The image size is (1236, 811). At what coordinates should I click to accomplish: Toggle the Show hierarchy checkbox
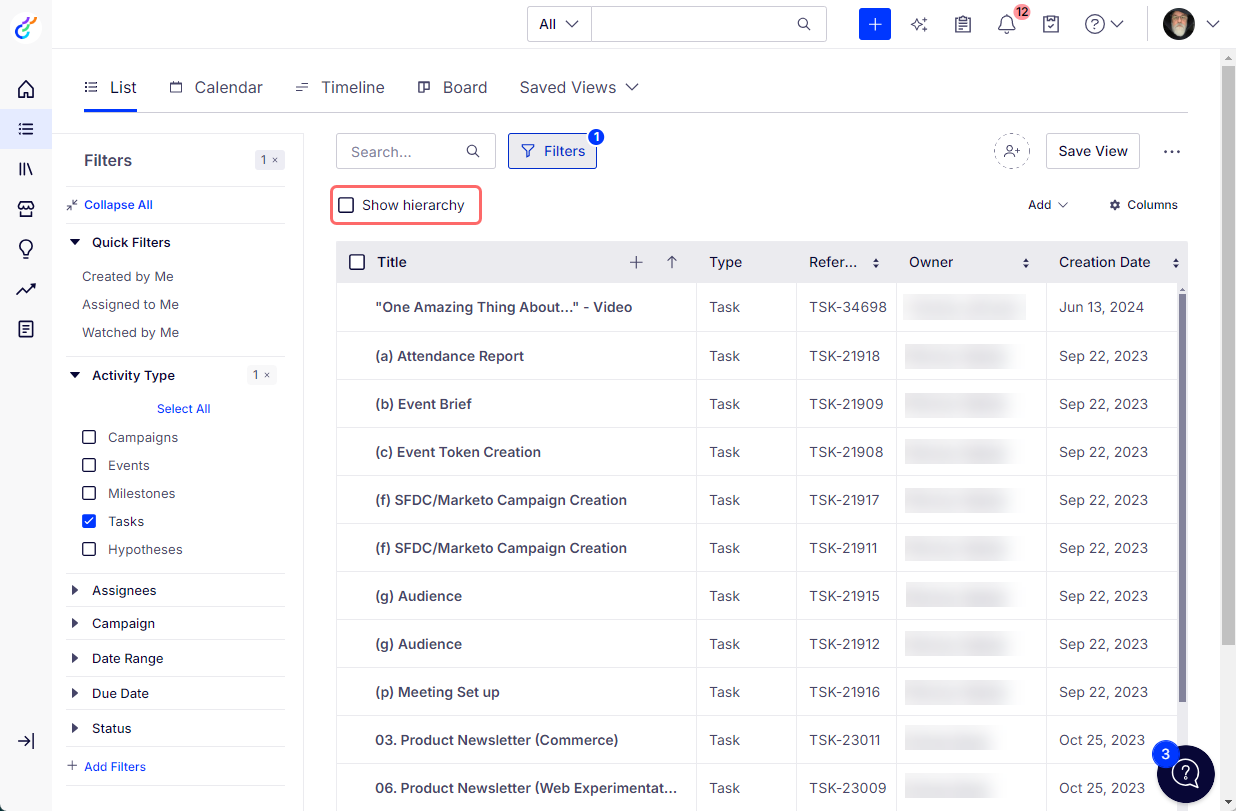tap(346, 205)
